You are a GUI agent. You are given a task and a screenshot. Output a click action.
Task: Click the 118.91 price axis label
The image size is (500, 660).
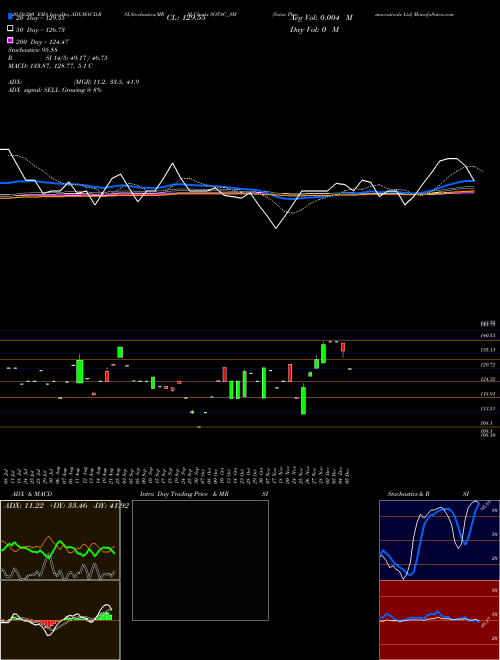488,394
